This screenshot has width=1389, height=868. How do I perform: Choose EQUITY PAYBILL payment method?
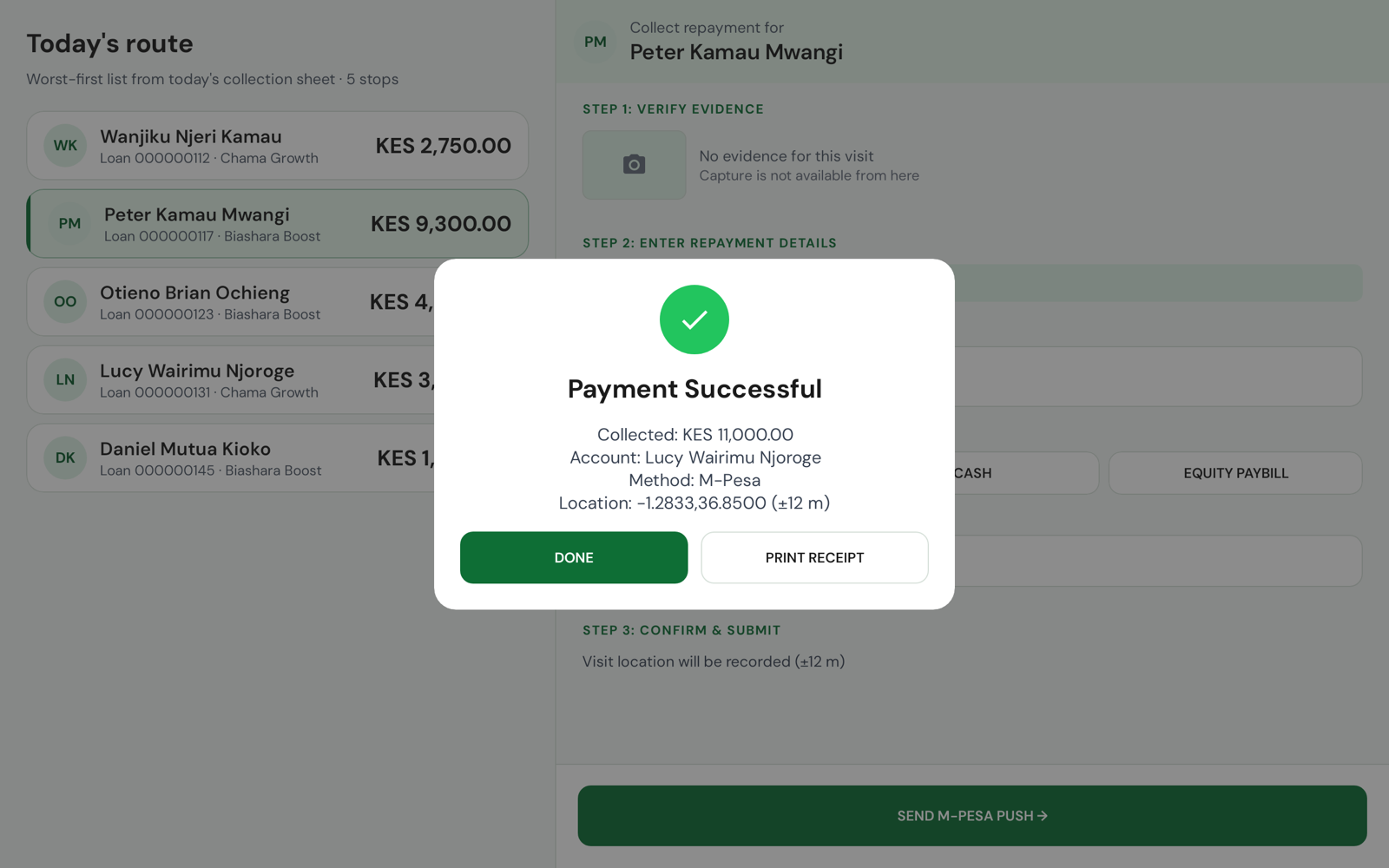point(1235,473)
